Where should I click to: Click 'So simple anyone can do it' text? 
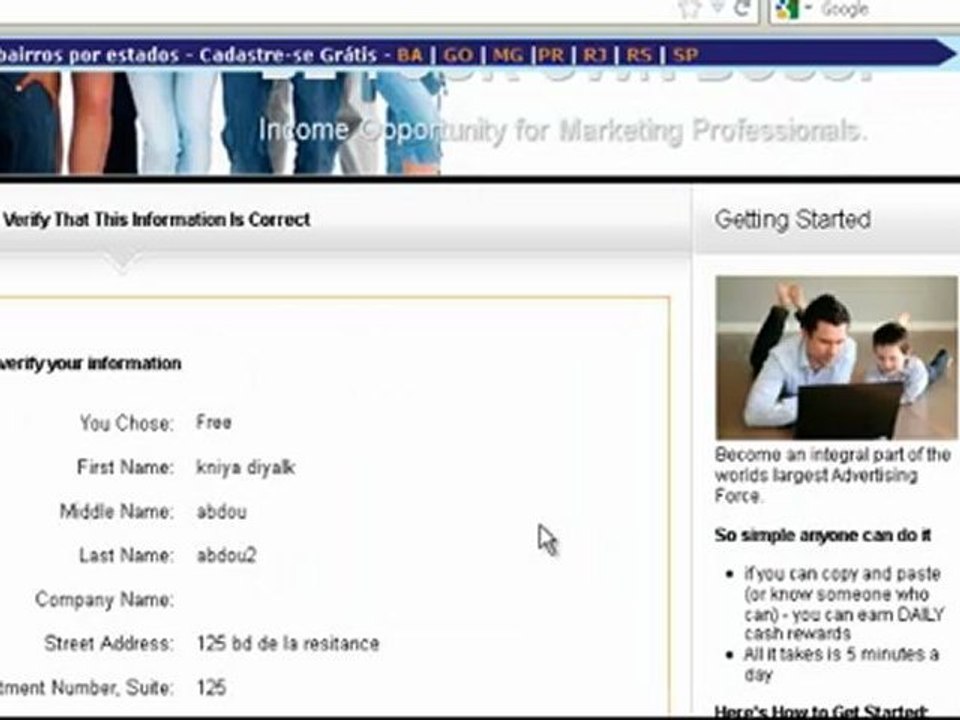click(823, 535)
